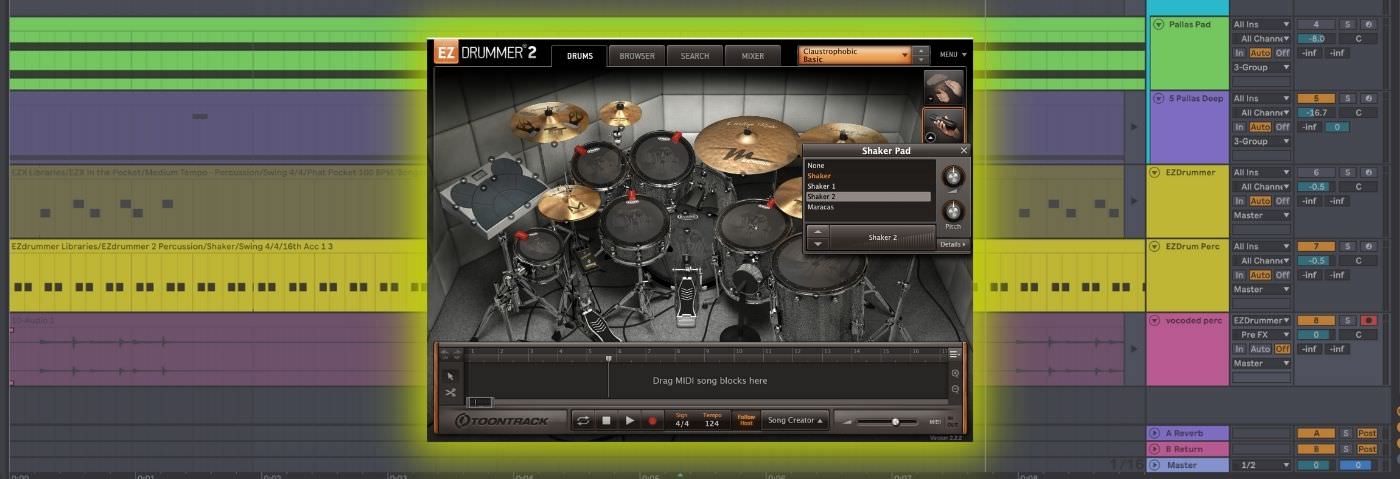The width and height of the screenshot is (1400, 479).
Task: Click the Details button in Shaker Pad
Action: pyautogui.click(x=953, y=244)
